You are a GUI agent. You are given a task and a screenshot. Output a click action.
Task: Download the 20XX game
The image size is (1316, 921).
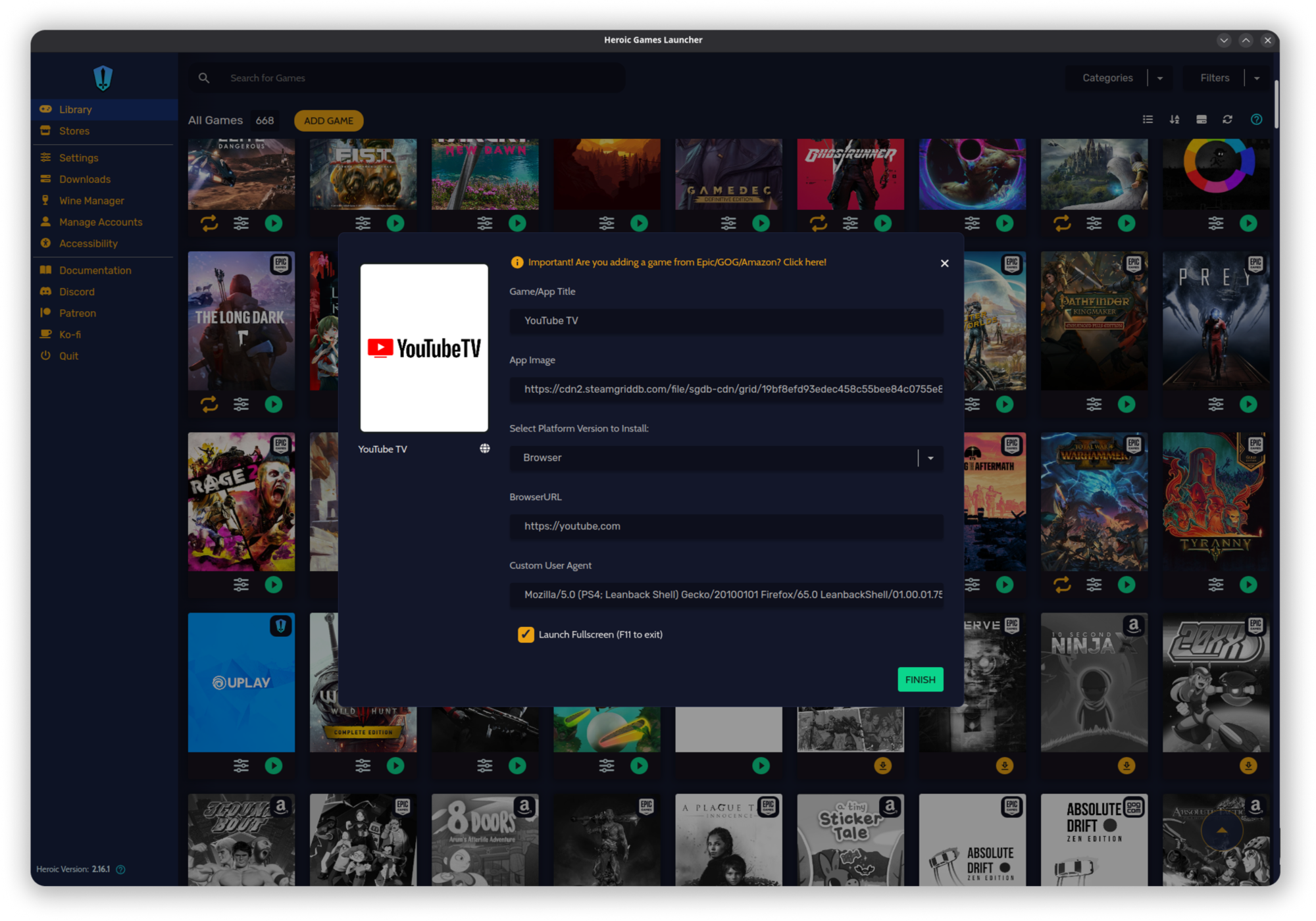[x=1248, y=765]
